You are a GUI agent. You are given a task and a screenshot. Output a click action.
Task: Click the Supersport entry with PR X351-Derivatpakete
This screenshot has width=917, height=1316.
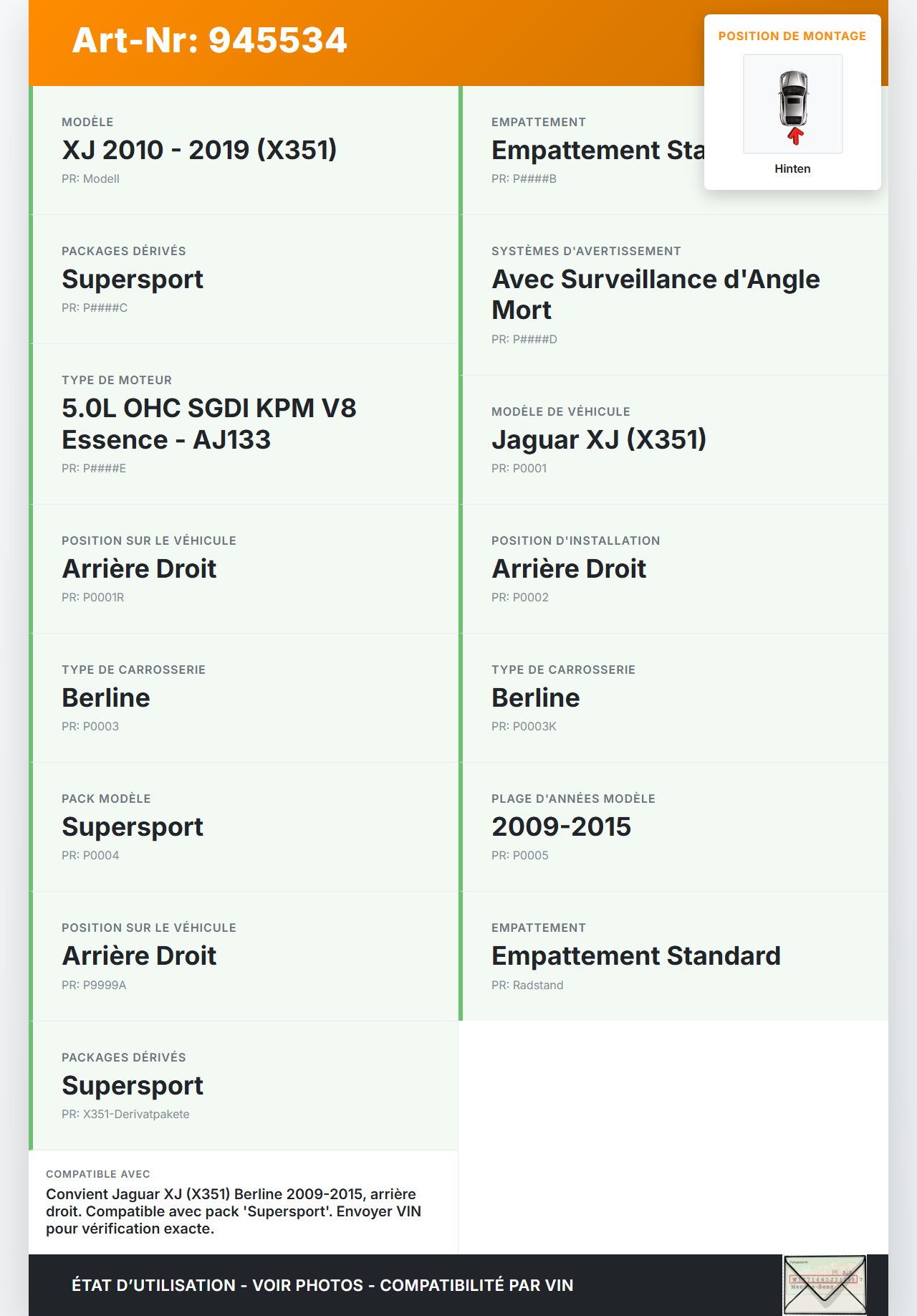pyautogui.click(x=133, y=1086)
